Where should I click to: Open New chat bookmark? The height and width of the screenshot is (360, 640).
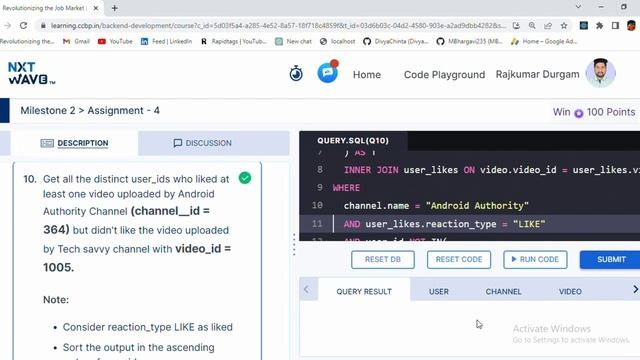[x=293, y=41]
